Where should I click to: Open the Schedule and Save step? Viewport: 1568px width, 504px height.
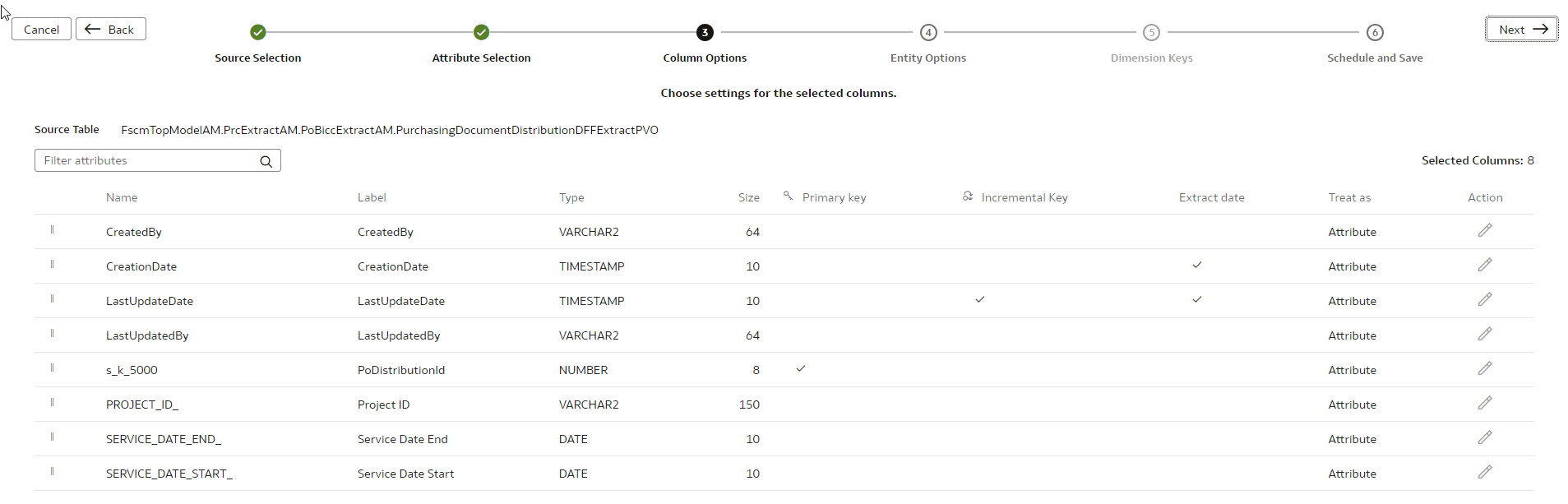click(x=1374, y=33)
